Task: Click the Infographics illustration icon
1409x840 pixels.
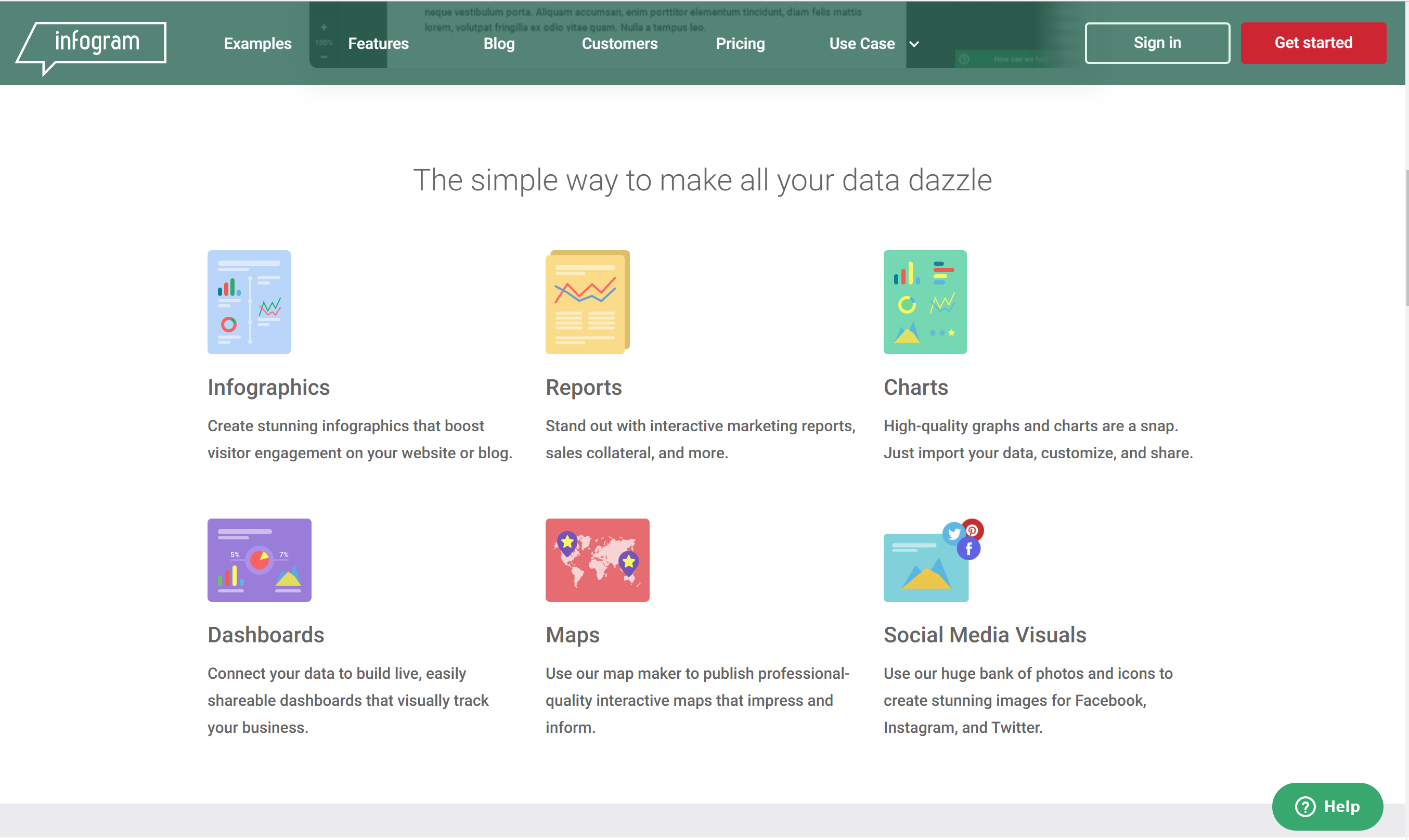Action: (x=249, y=302)
